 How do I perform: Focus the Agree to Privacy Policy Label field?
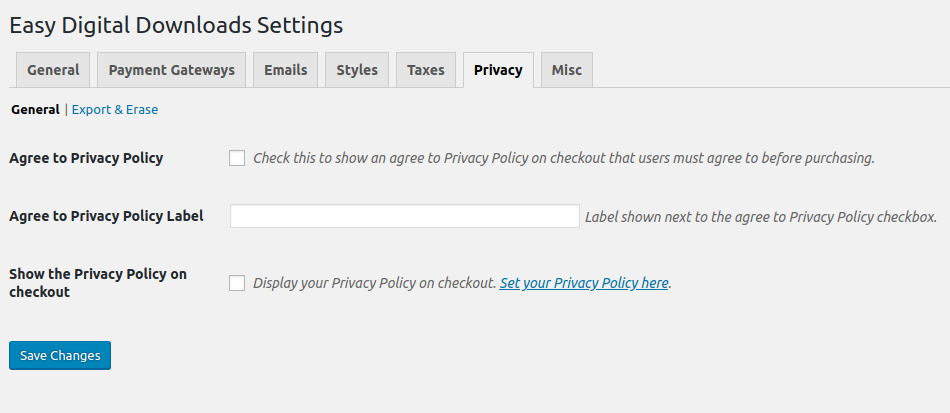click(x=404, y=216)
